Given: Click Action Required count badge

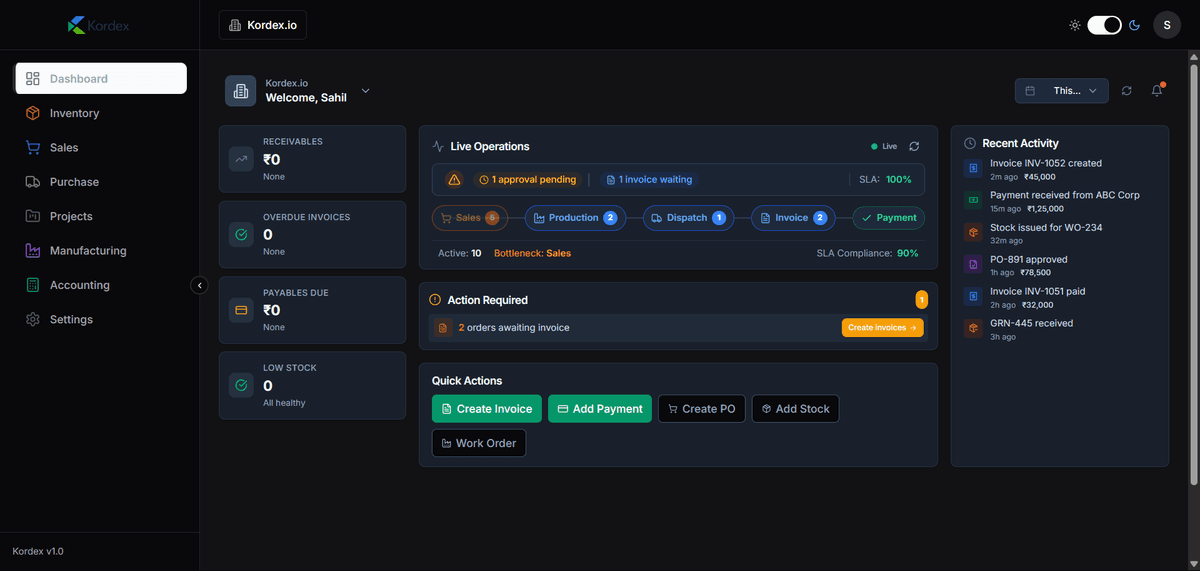Looking at the screenshot, I should coord(921,299).
